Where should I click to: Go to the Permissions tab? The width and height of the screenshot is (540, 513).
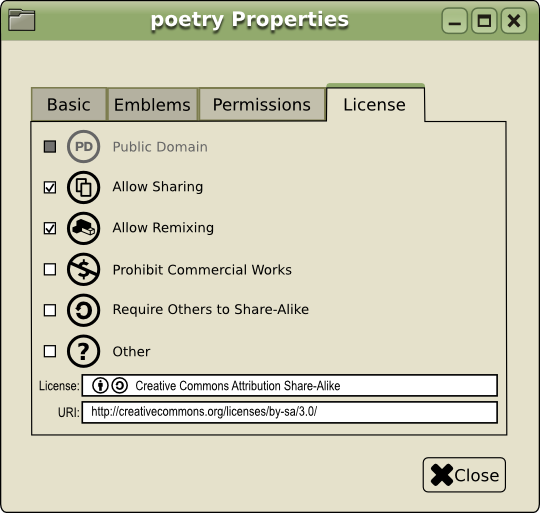point(262,104)
